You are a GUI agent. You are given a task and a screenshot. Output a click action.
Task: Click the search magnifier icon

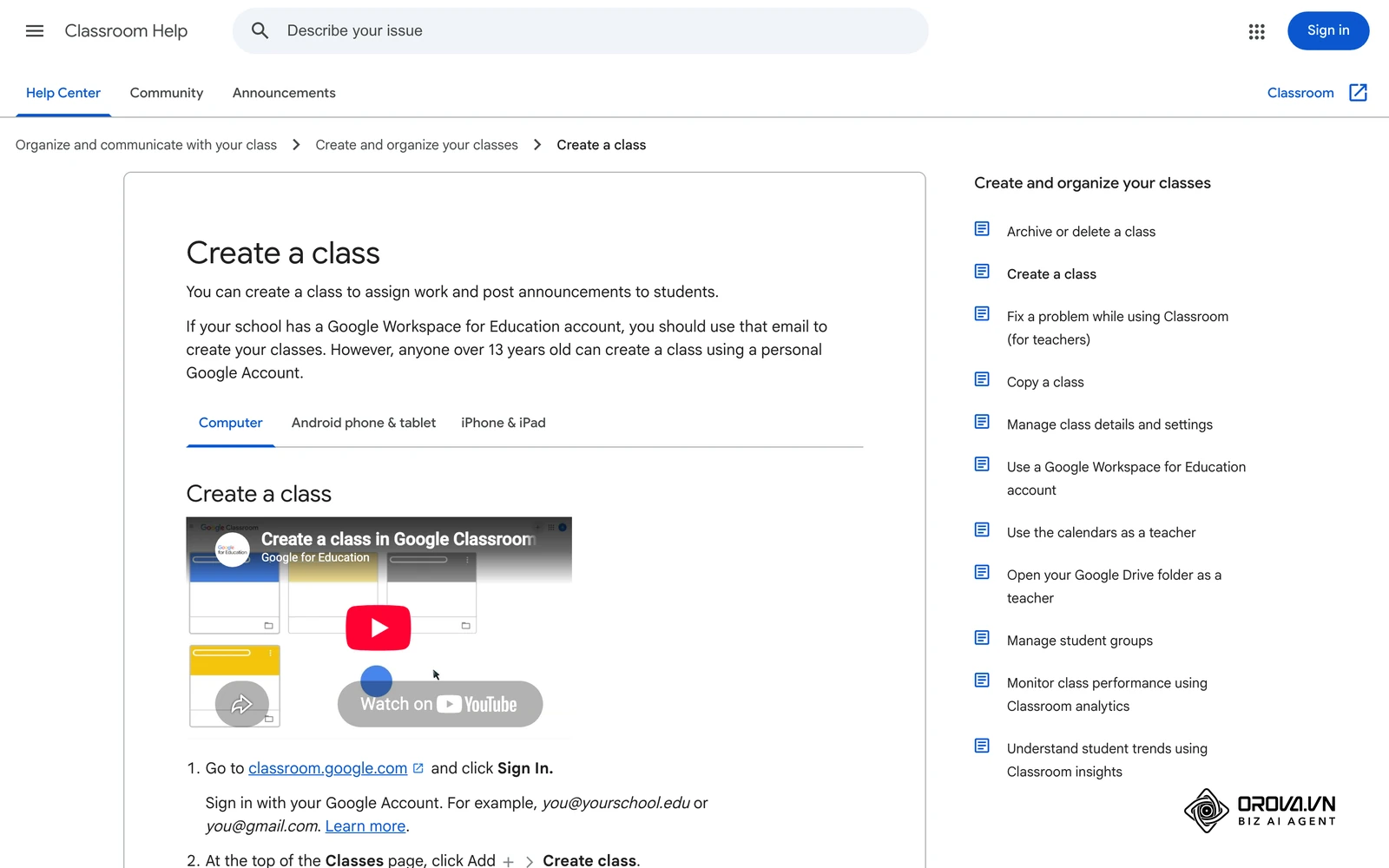pos(260,31)
